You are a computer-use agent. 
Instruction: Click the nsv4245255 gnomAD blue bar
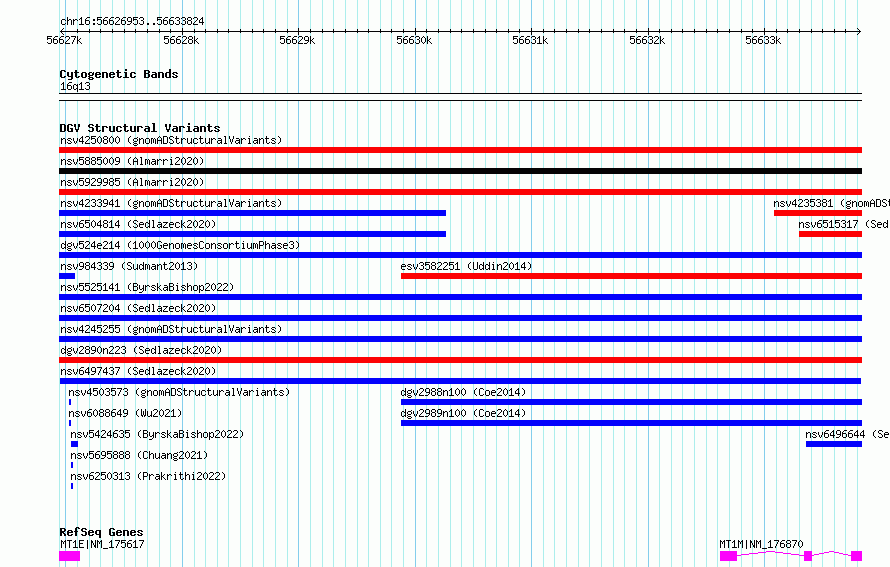460,339
